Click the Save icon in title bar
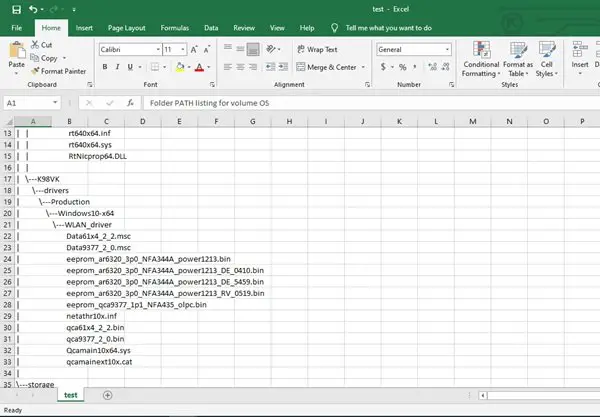 (x=16, y=10)
